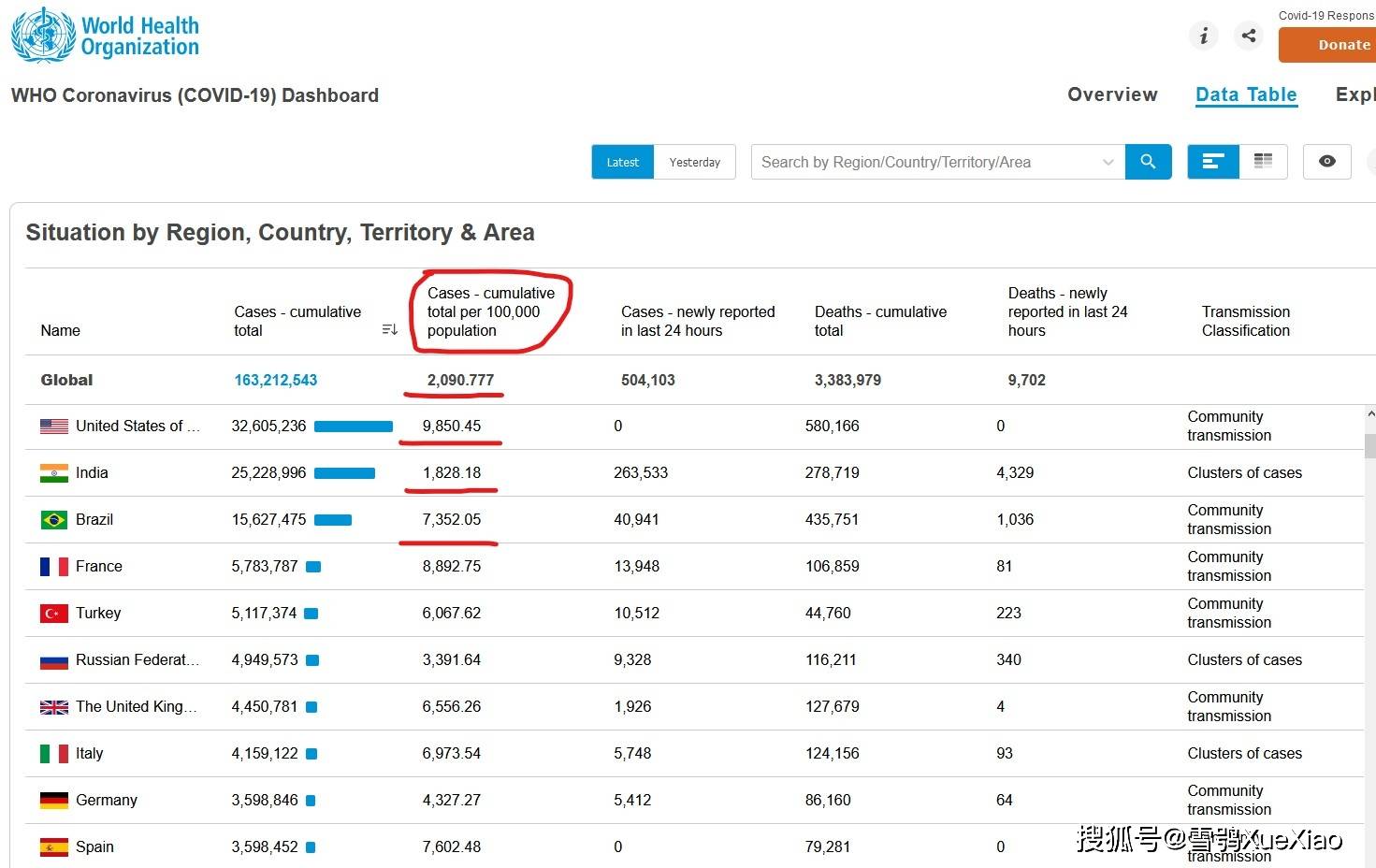Click Italy's new deaths value 93
This screenshot has height=868, width=1376.
pyautogui.click(x=1005, y=754)
